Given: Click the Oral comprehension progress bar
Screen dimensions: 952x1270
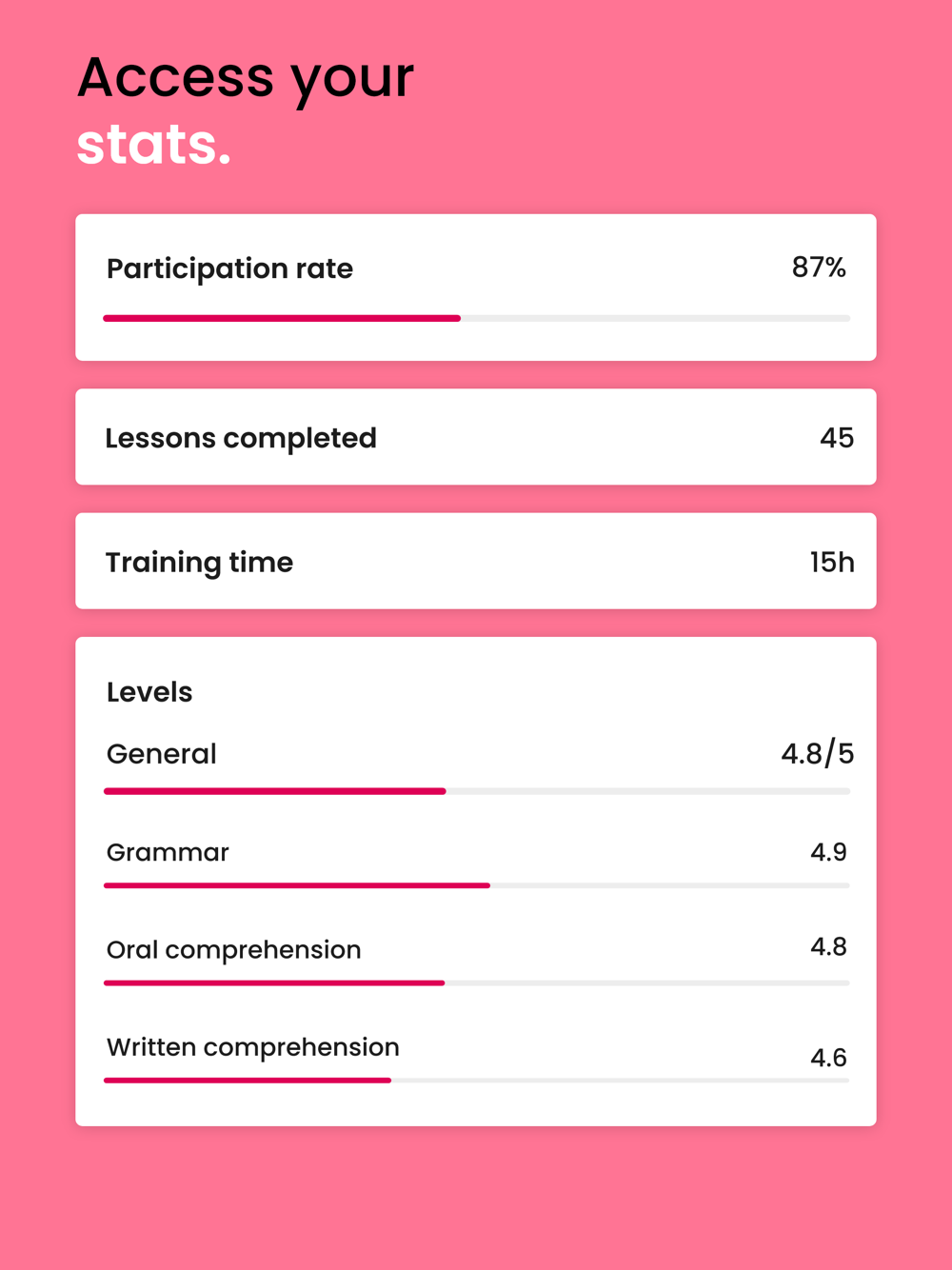Looking at the screenshot, I should 476,982.
